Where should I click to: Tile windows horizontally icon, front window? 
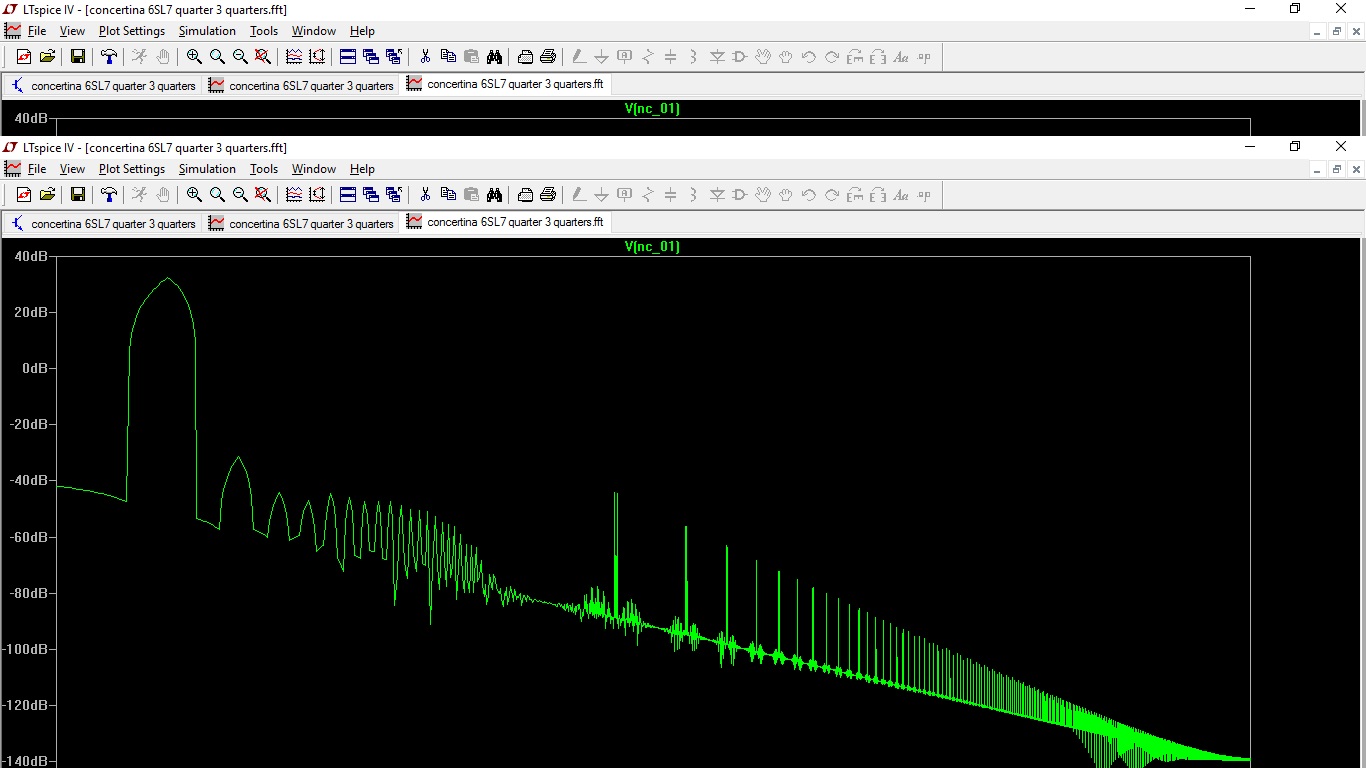point(348,195)
